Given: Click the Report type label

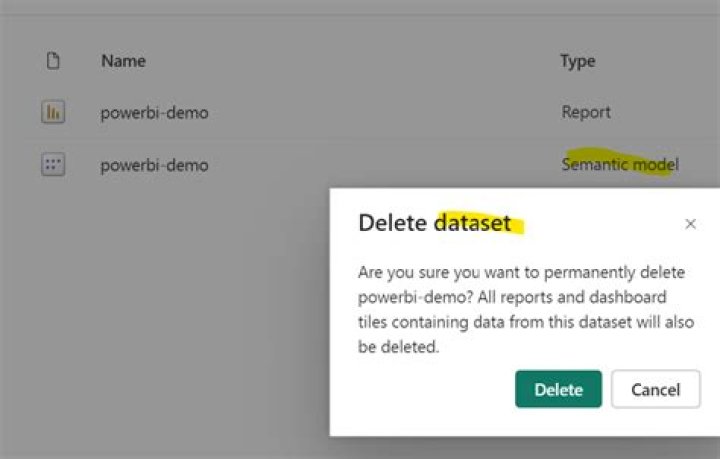Looking at the screenshot, I should [x=586, y=113].
